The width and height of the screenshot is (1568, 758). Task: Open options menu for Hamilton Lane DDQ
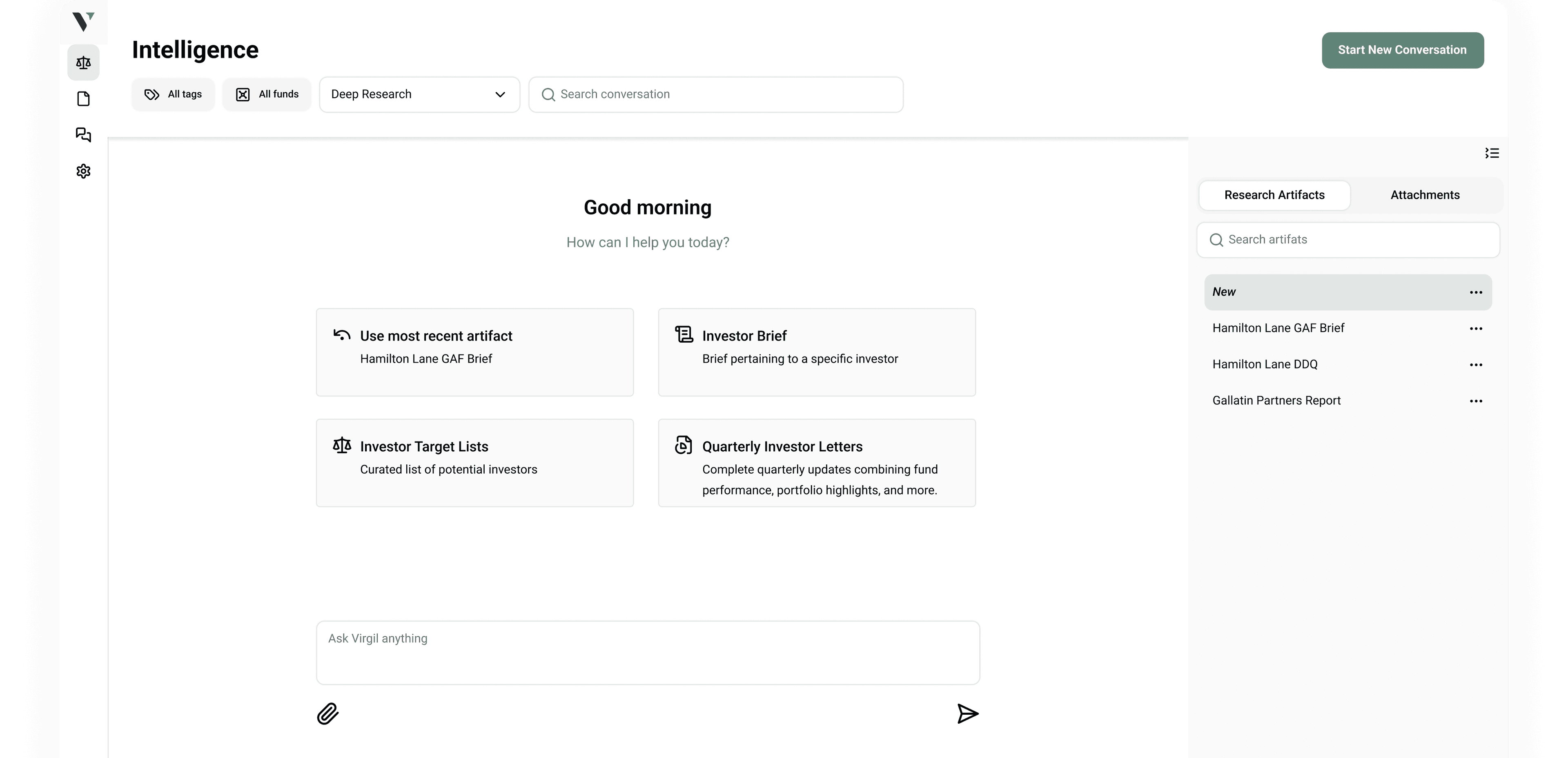pyautogui.click(x=1476, y=364)
